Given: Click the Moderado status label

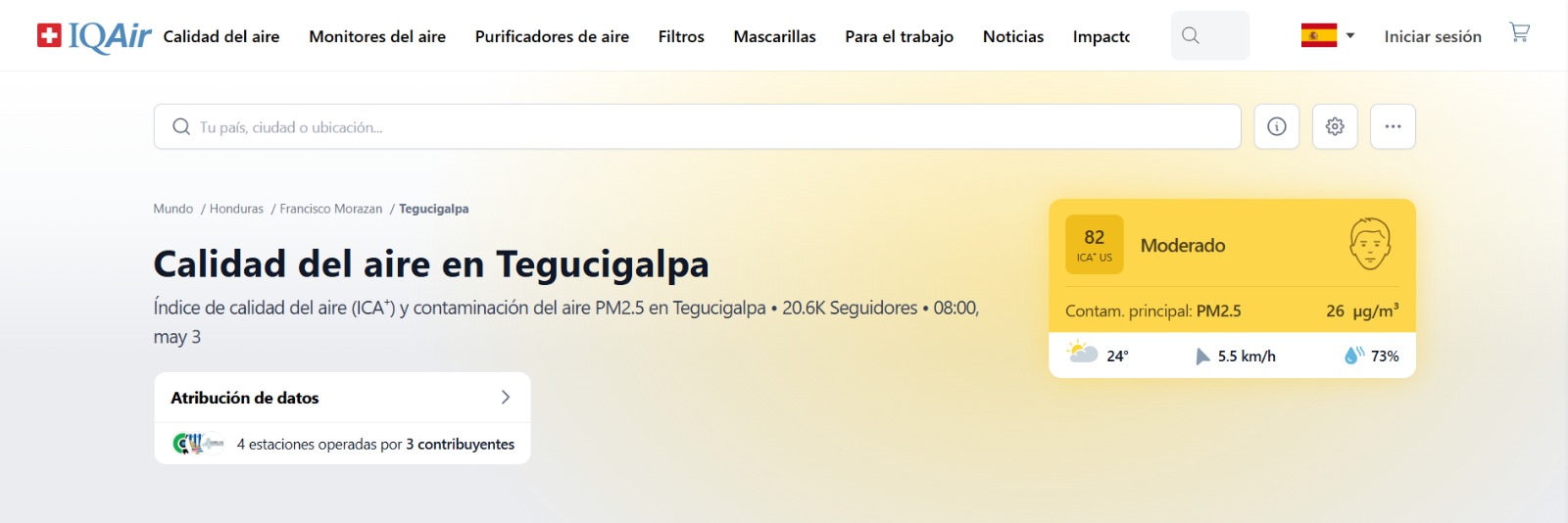Looking at the screenshot, I should [1183, 245].
